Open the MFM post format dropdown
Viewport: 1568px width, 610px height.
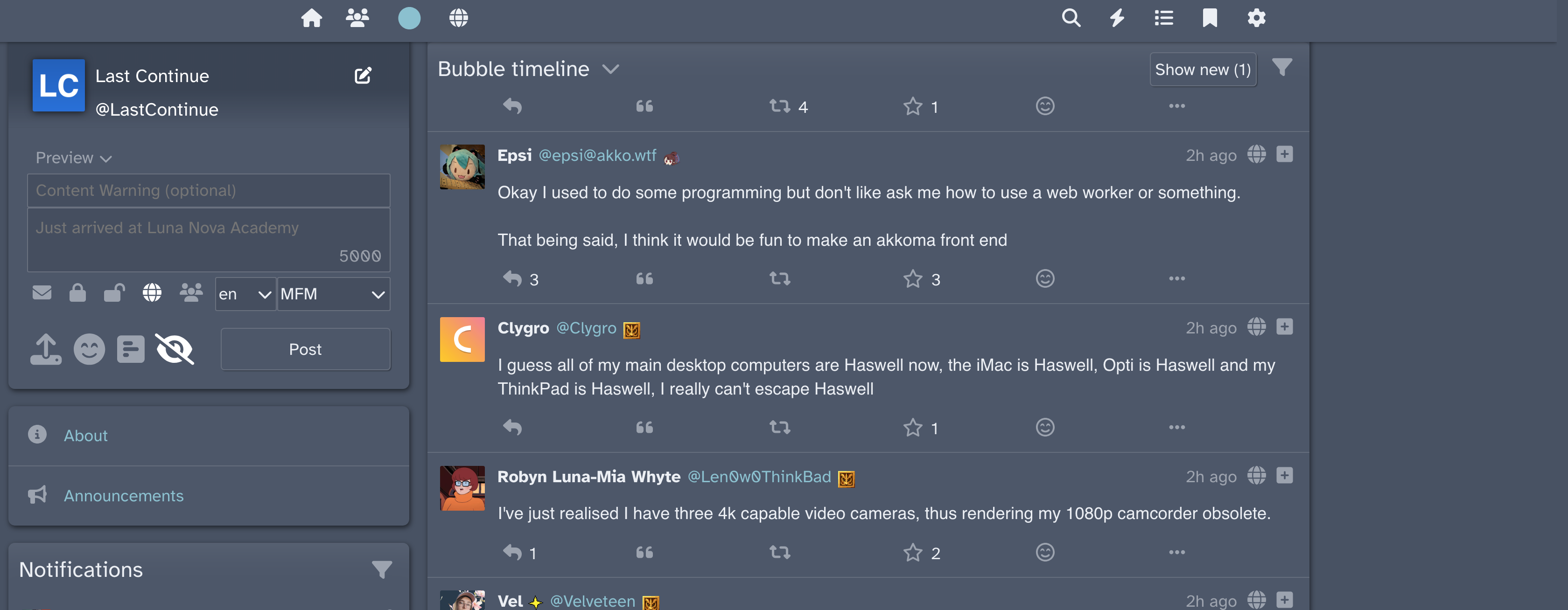(x=333, y=294)
